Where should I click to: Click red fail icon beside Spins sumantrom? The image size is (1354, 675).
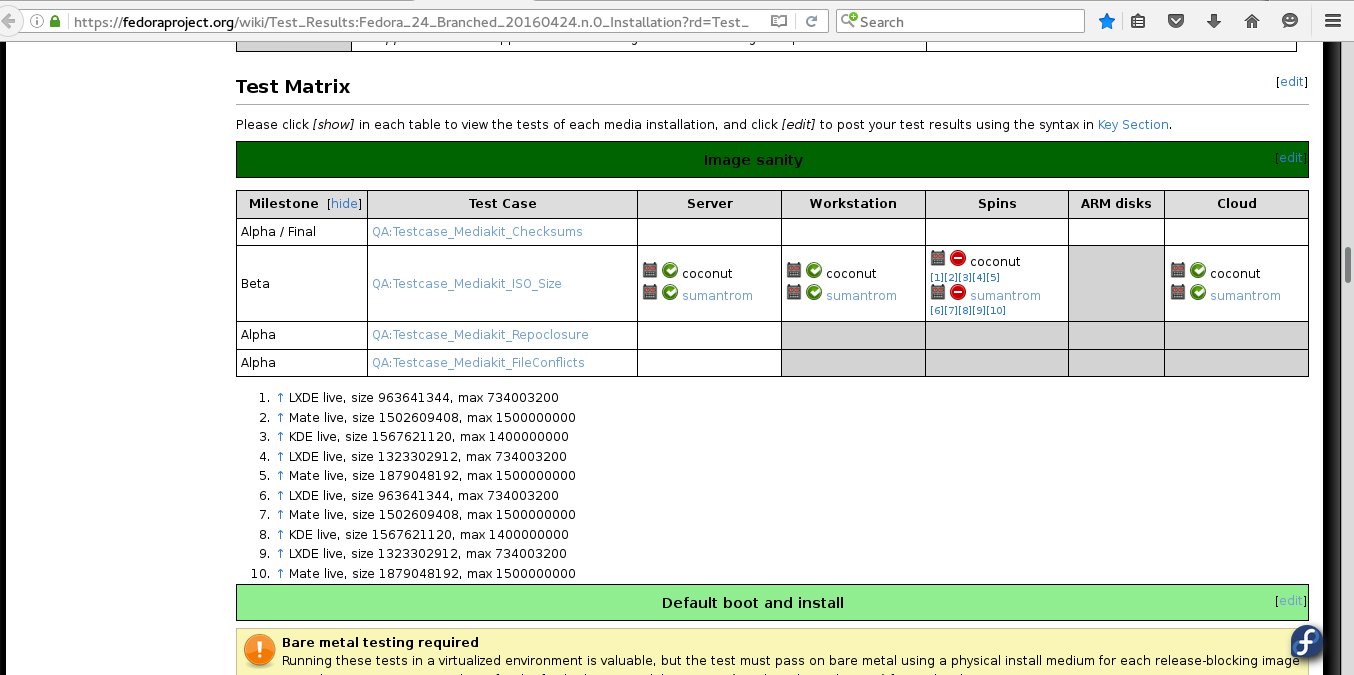(958, 292)
